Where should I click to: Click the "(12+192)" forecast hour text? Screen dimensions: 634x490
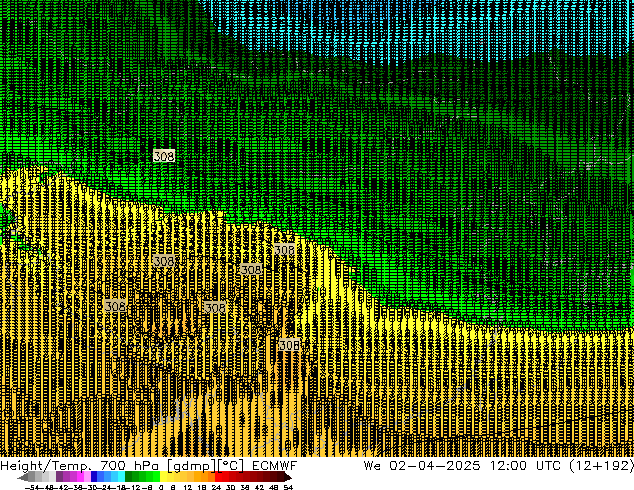601,466
